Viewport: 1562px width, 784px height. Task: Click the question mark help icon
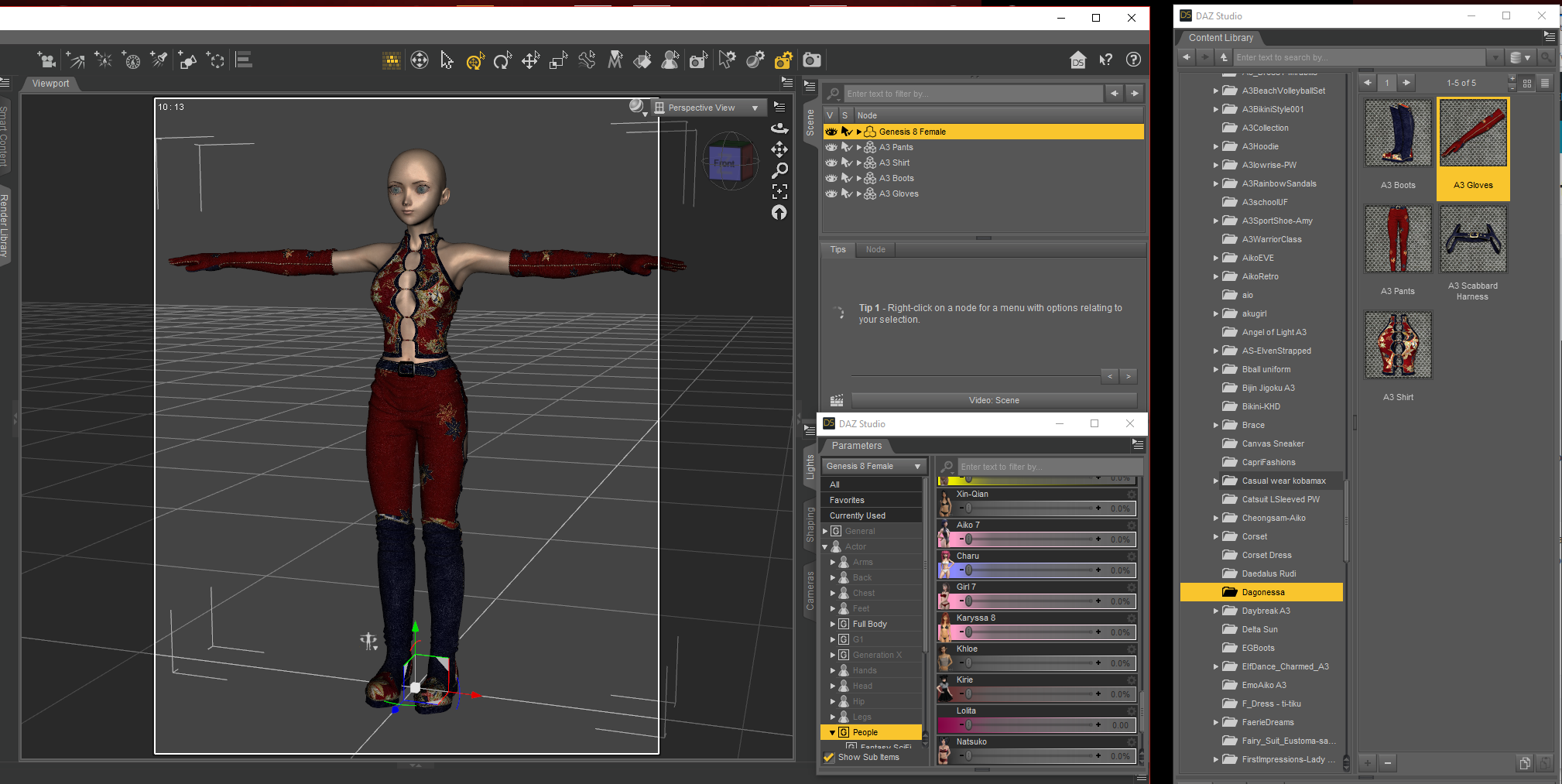point(1133,60)
